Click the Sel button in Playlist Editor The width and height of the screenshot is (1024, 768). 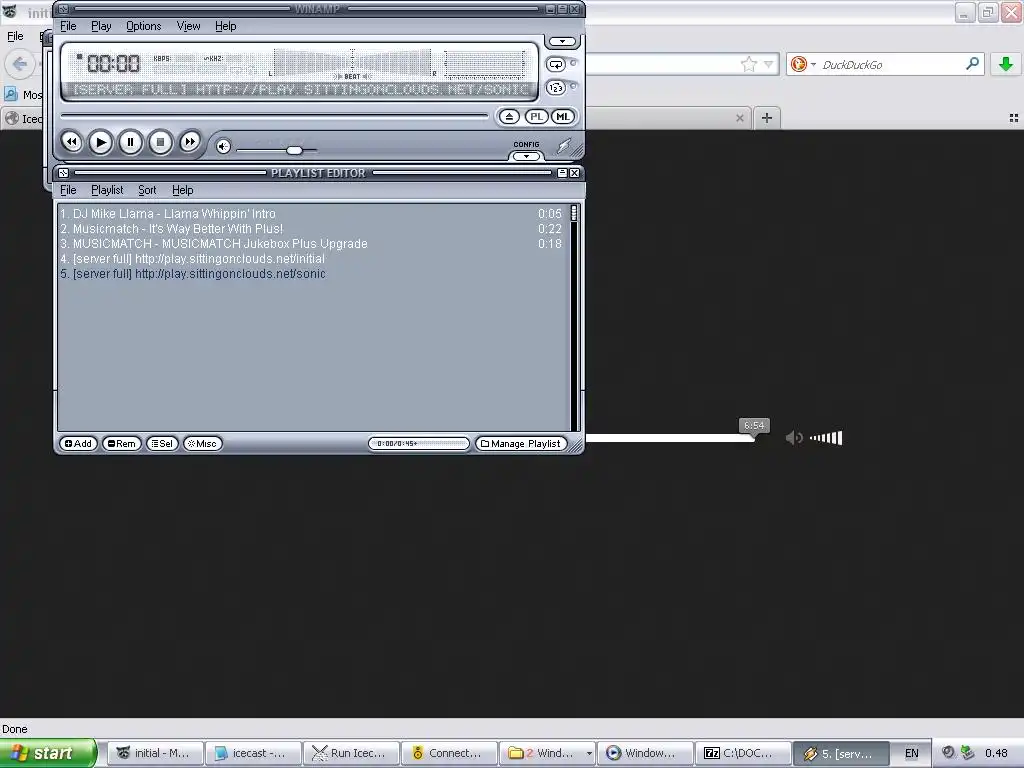(162, 443)
